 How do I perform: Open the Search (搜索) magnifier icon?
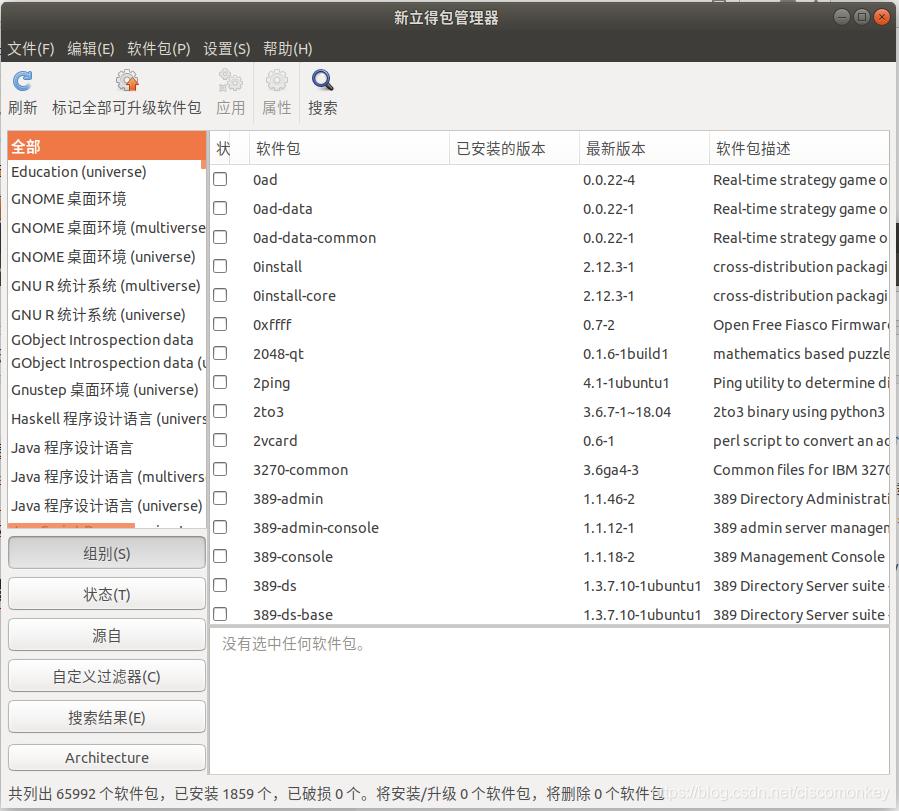click(x=322, y=81)
